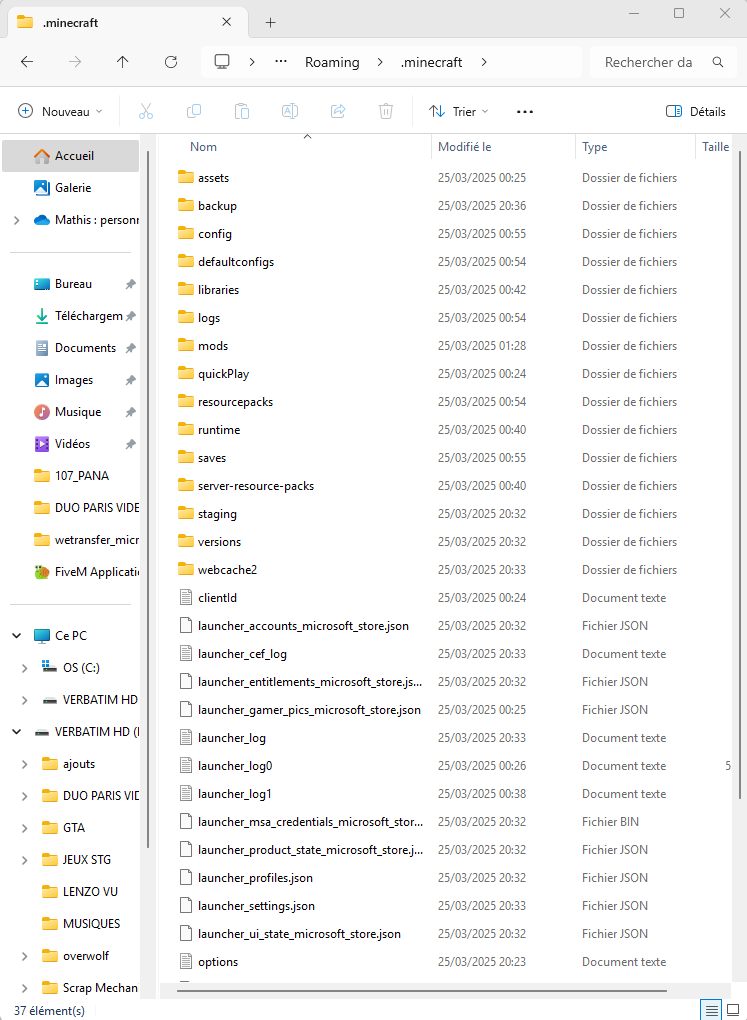The image size is (747, 1020).
Task: Unpin Documents from quick access
Action: 130,348
